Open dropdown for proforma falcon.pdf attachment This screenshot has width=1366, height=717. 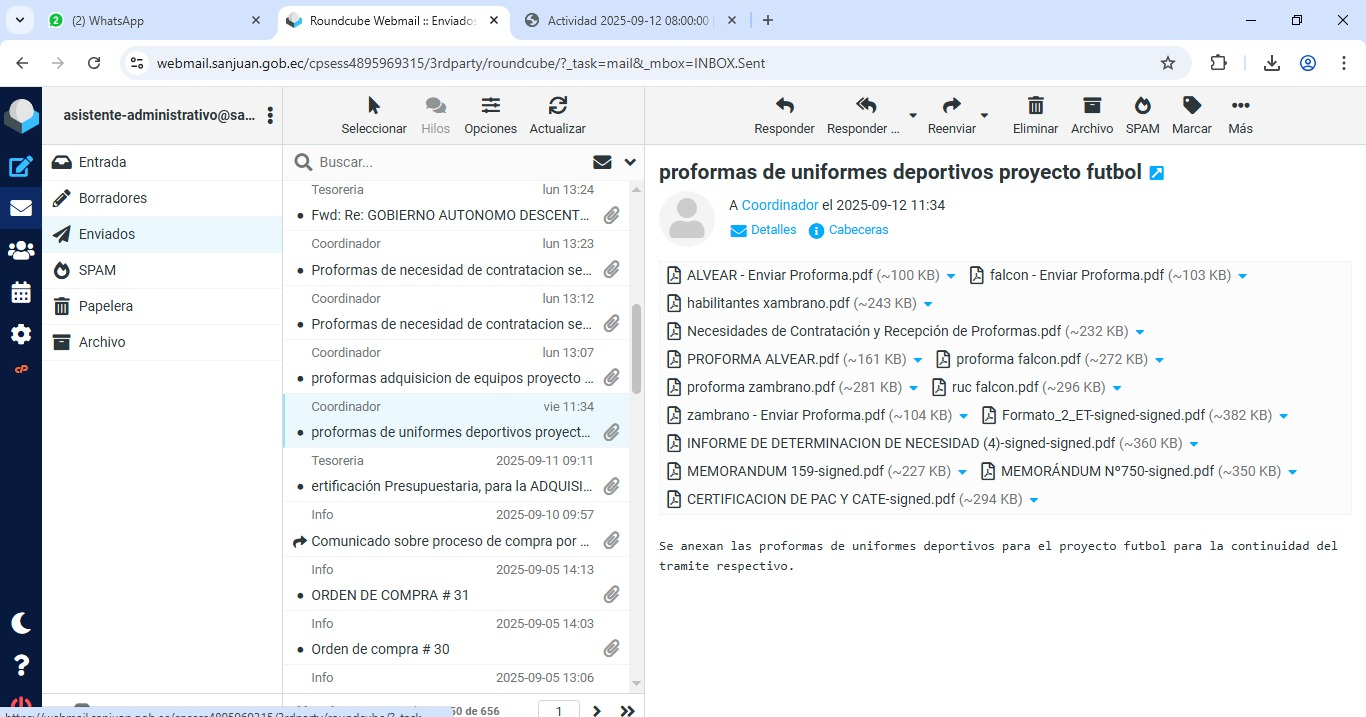click(1159, 360)
